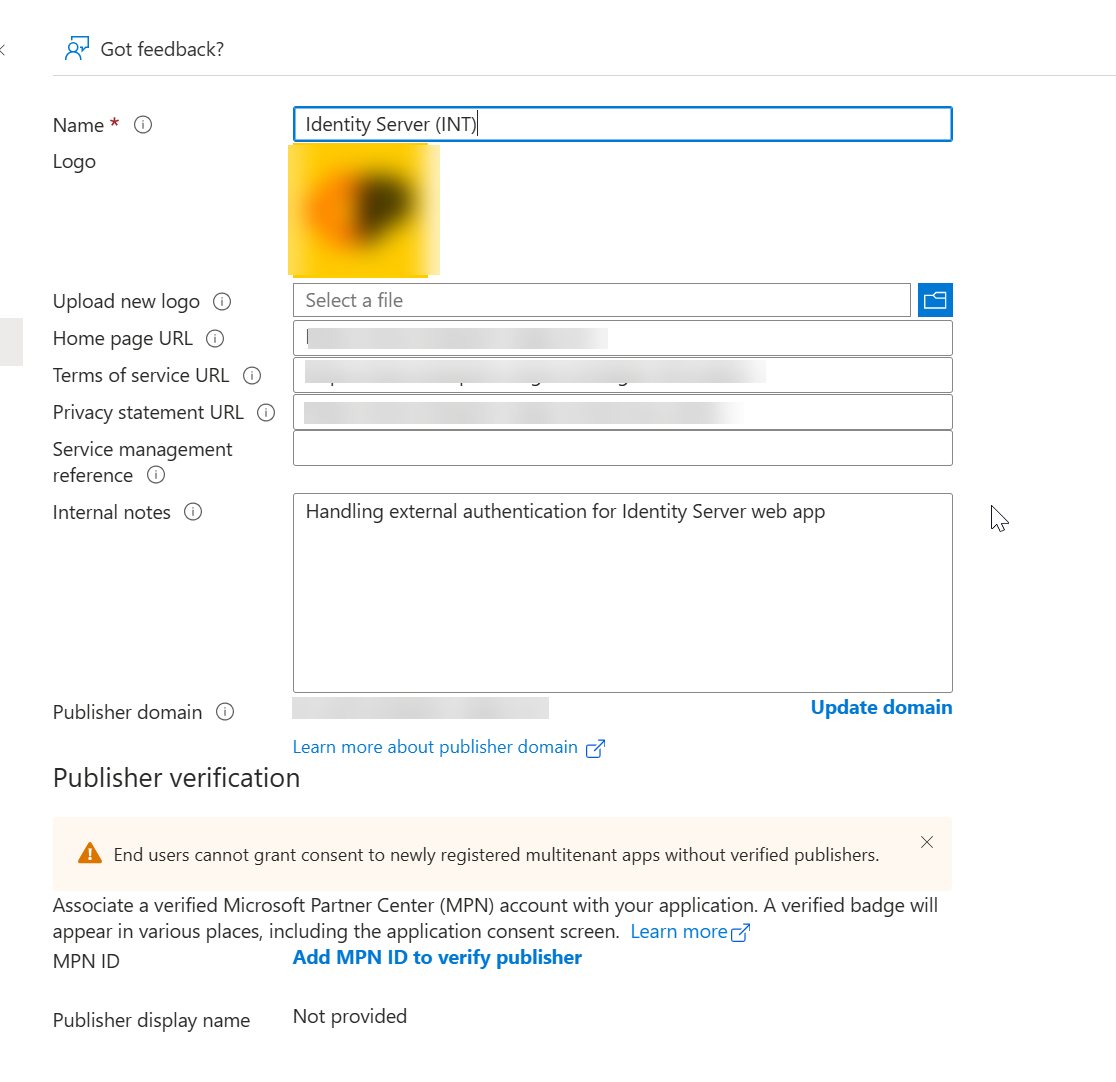Show info tooltip for Internal notes
The height and width of the screenshot is (1082, 1116).
pyautogui.click(x=193, y=512)
